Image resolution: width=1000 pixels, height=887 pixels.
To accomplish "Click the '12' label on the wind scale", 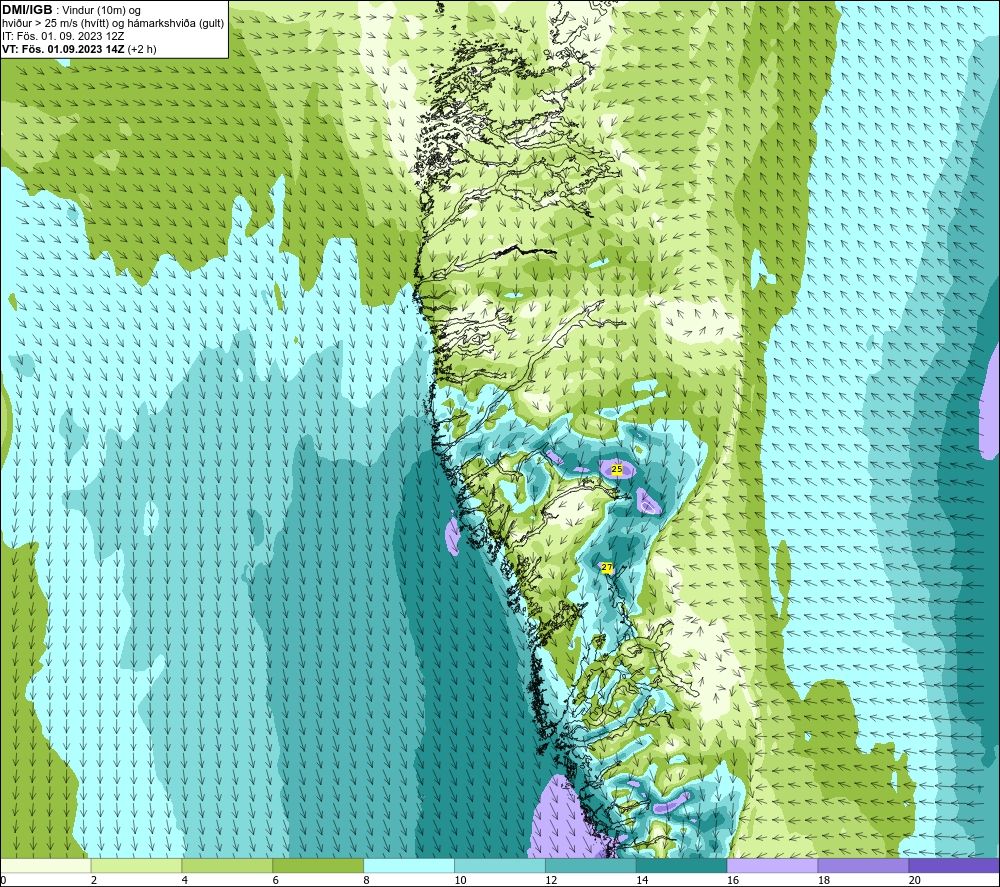I will coord(551,880).
